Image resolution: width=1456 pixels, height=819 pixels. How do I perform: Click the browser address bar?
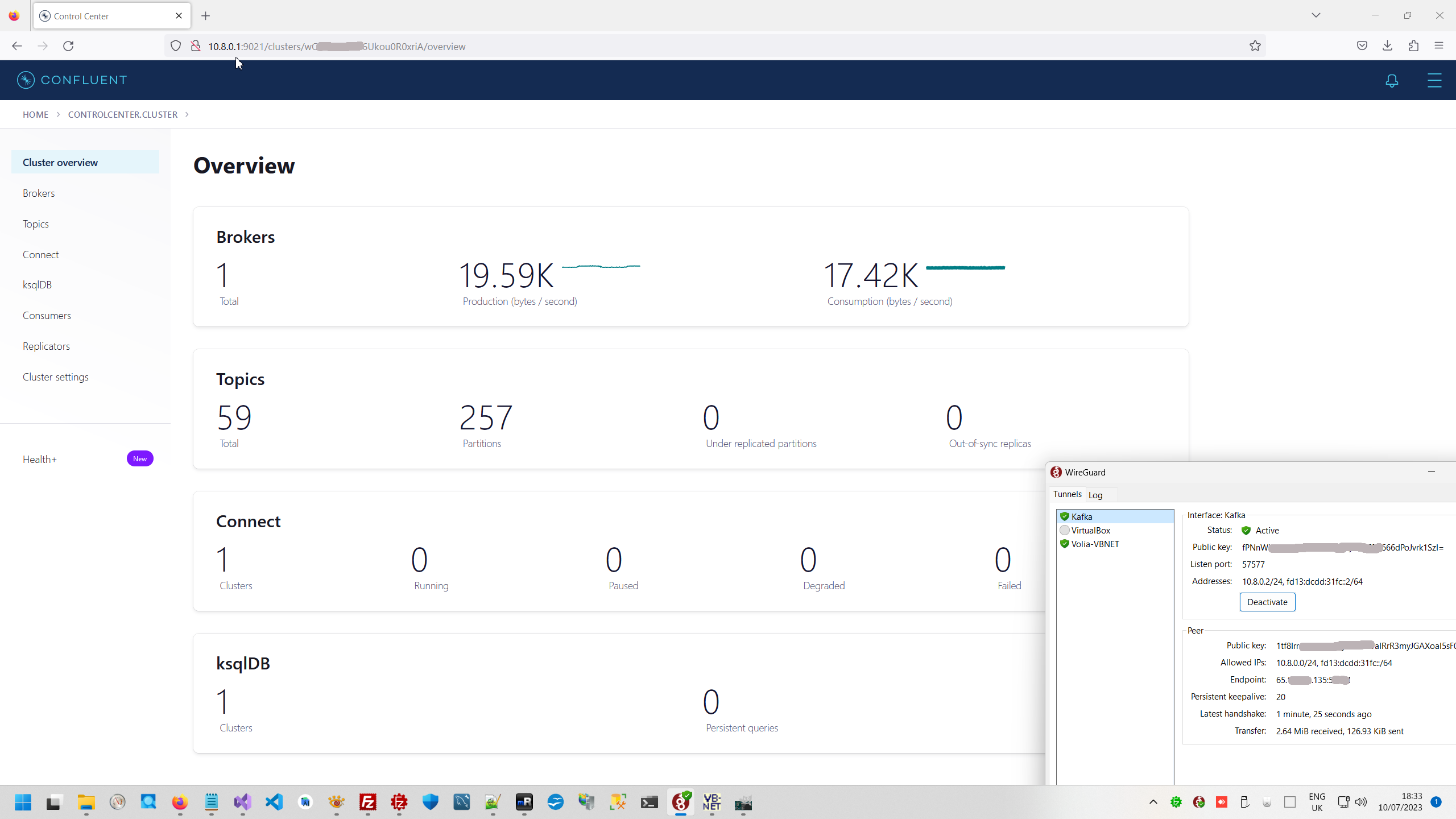682,46
